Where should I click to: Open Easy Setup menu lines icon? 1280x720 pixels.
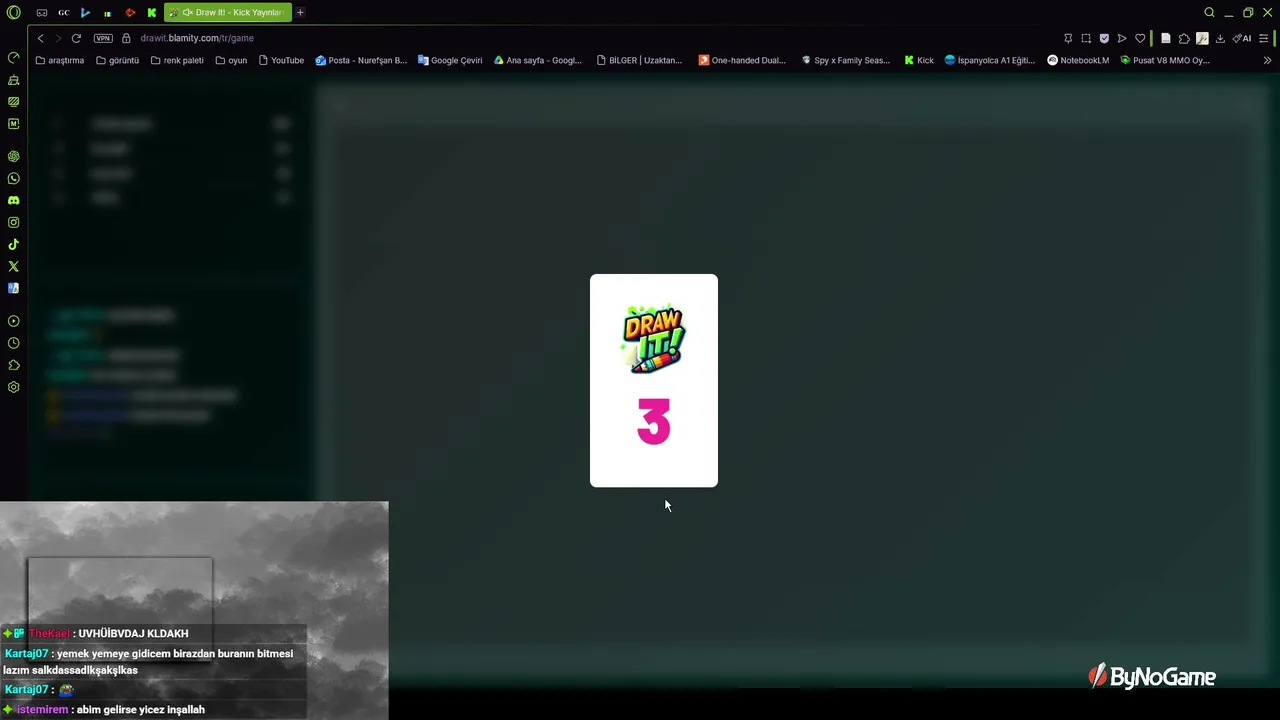coord(1264,38)
